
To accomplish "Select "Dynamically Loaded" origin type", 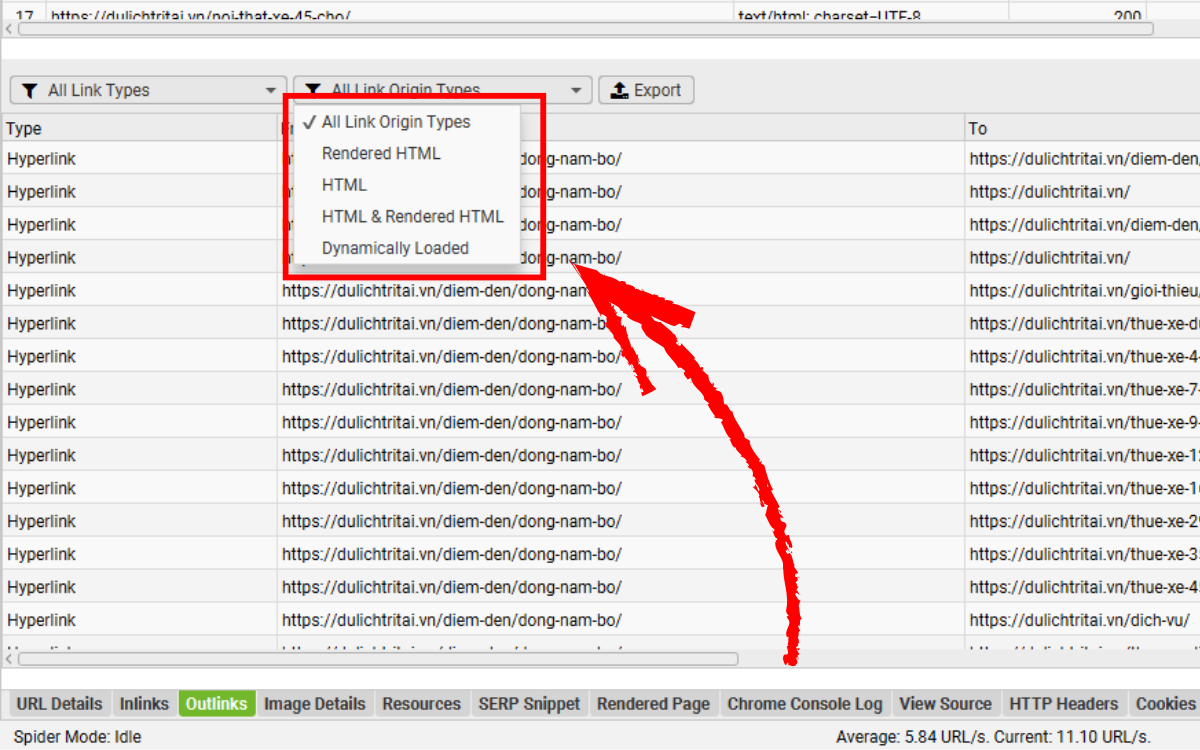I will pos(395,248).
